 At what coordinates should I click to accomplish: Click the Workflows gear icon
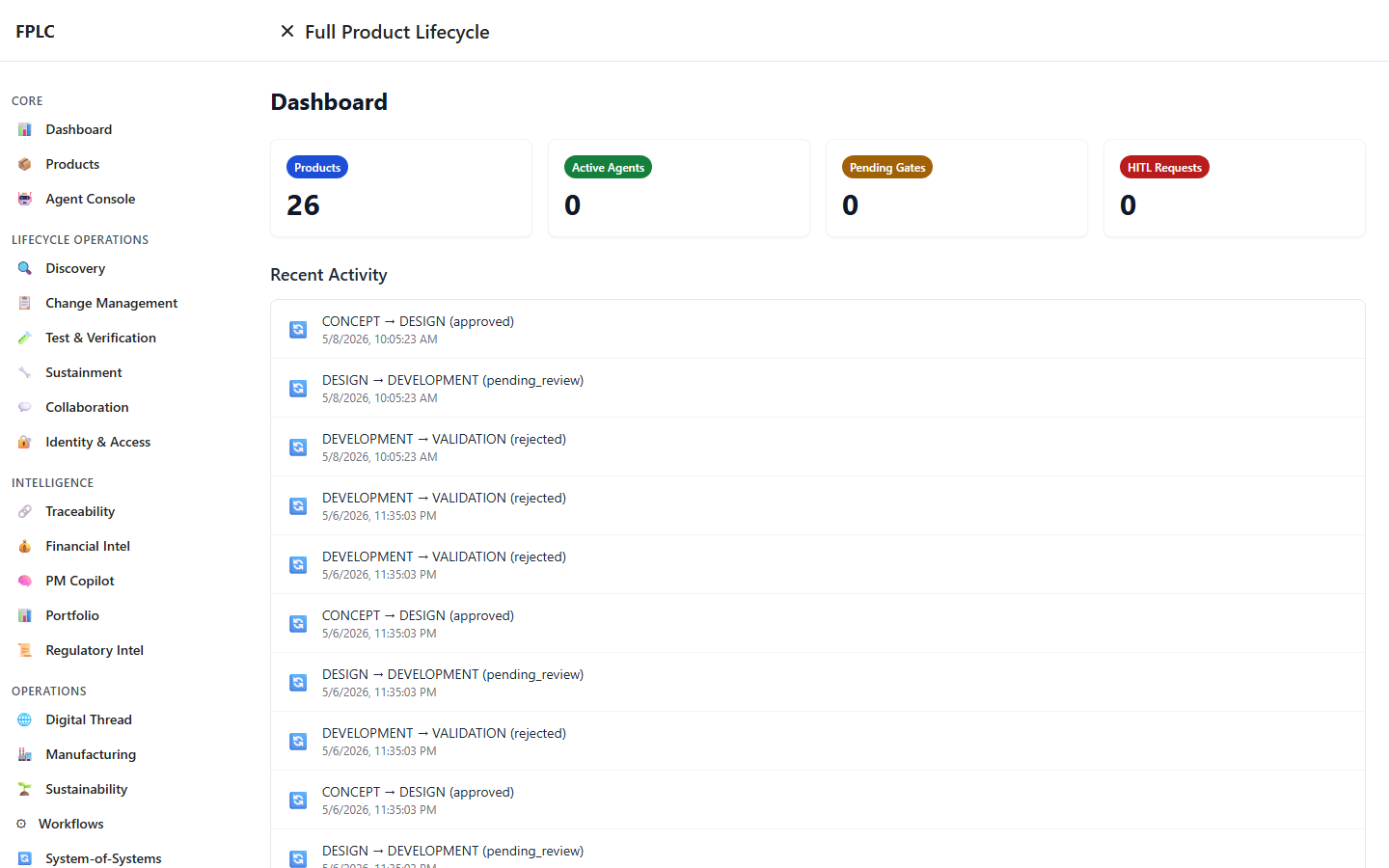pos(21,824)
